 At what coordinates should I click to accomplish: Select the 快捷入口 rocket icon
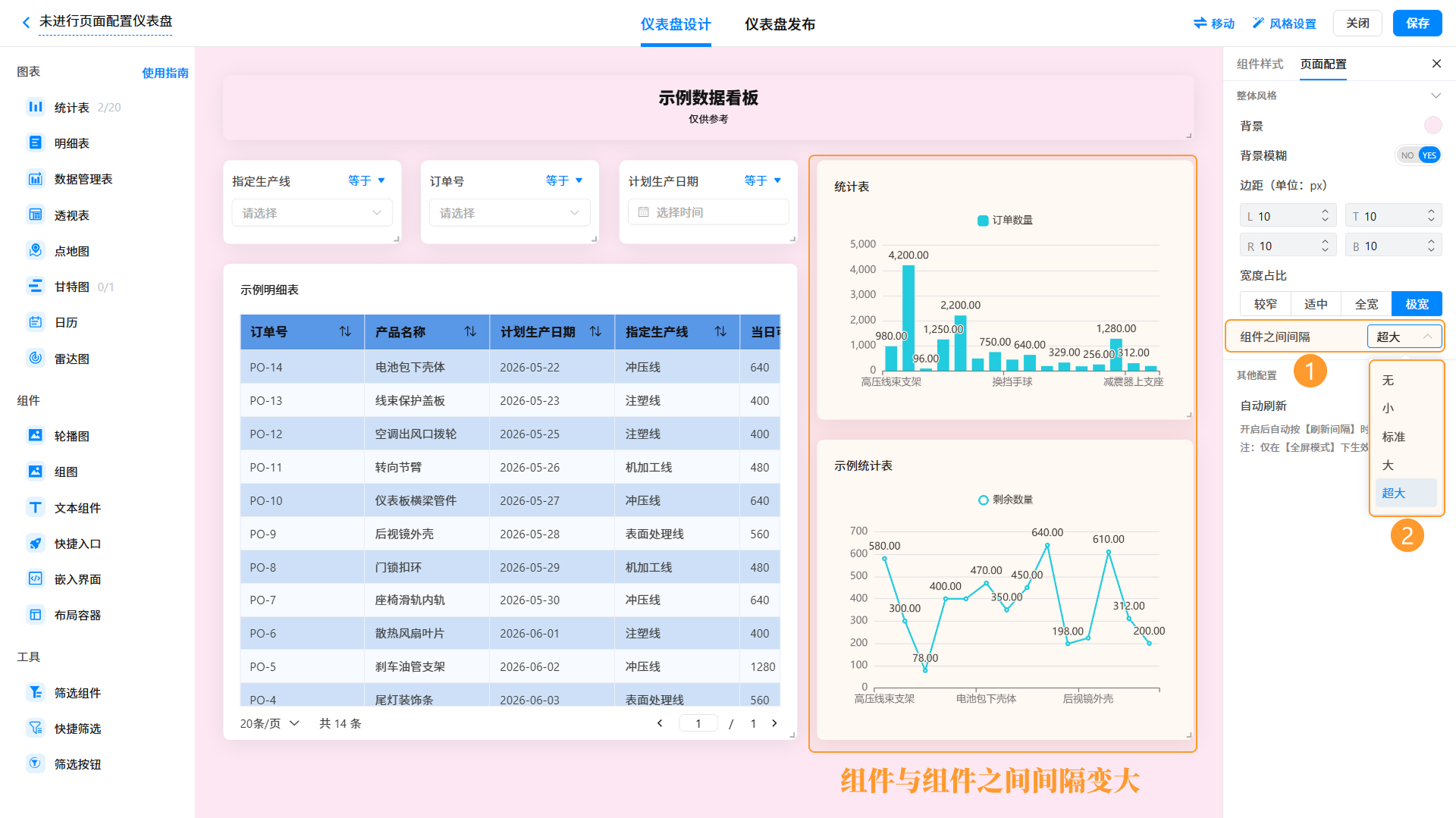[x=36, y=543]
